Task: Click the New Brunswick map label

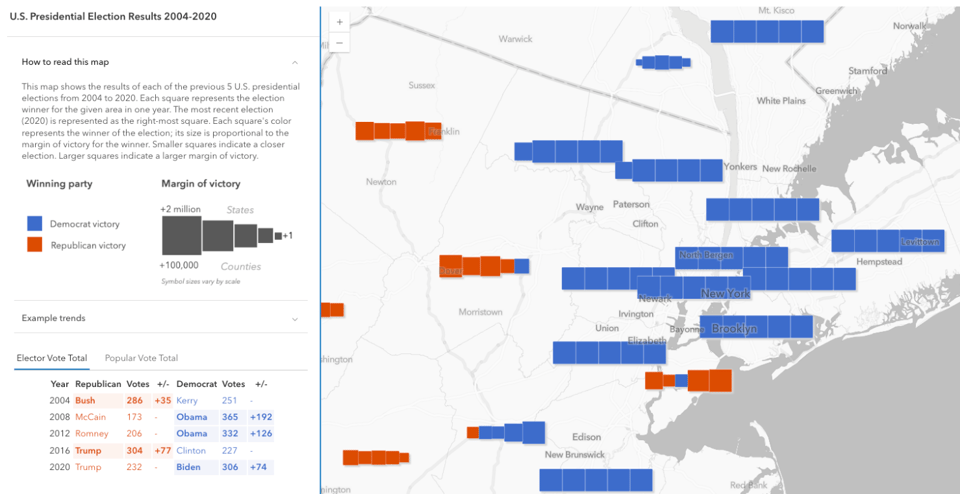Action: click(x=575, y=455)
